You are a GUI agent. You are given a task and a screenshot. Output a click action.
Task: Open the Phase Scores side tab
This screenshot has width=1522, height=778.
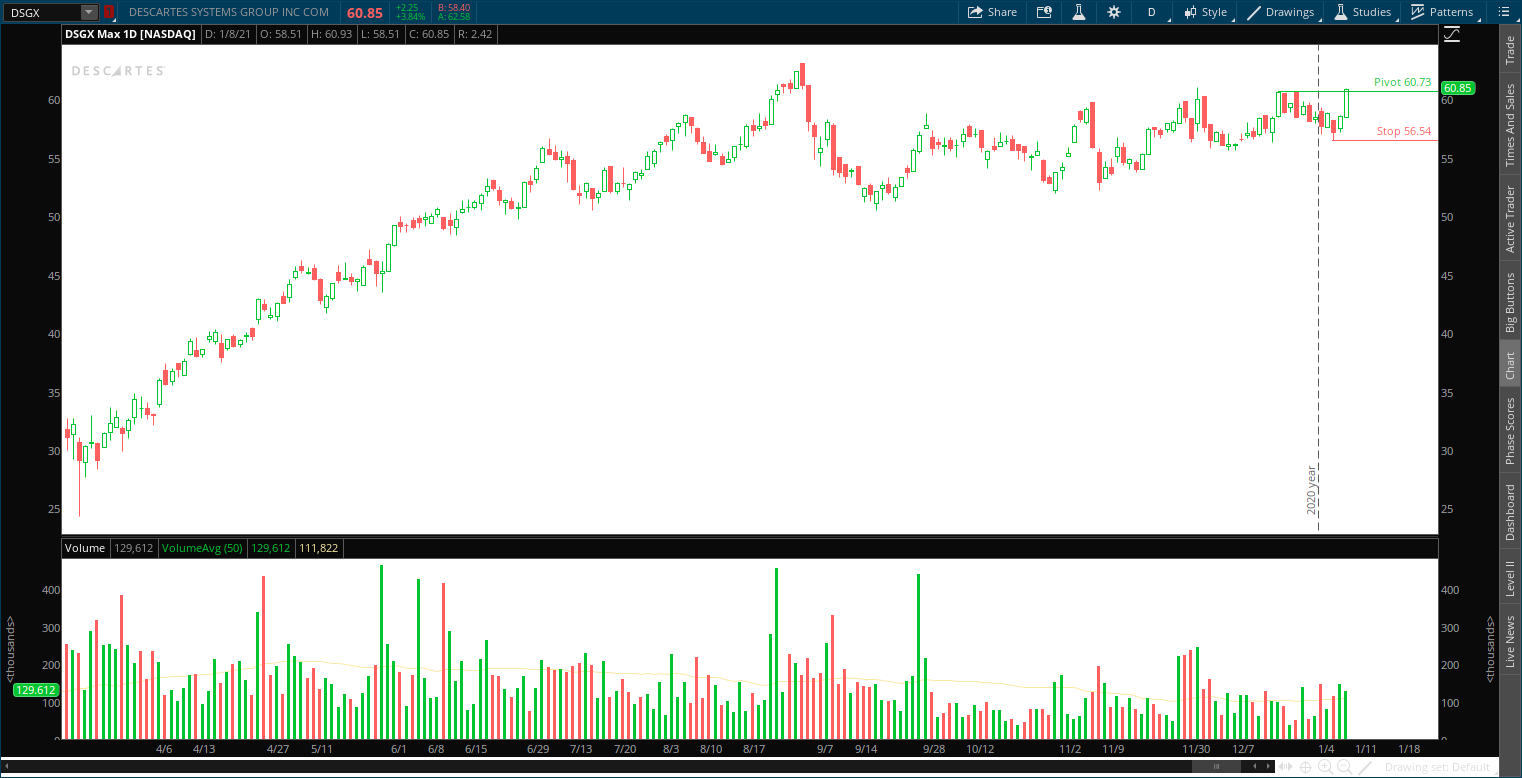pyautogui.click(x=1510, y=431)
